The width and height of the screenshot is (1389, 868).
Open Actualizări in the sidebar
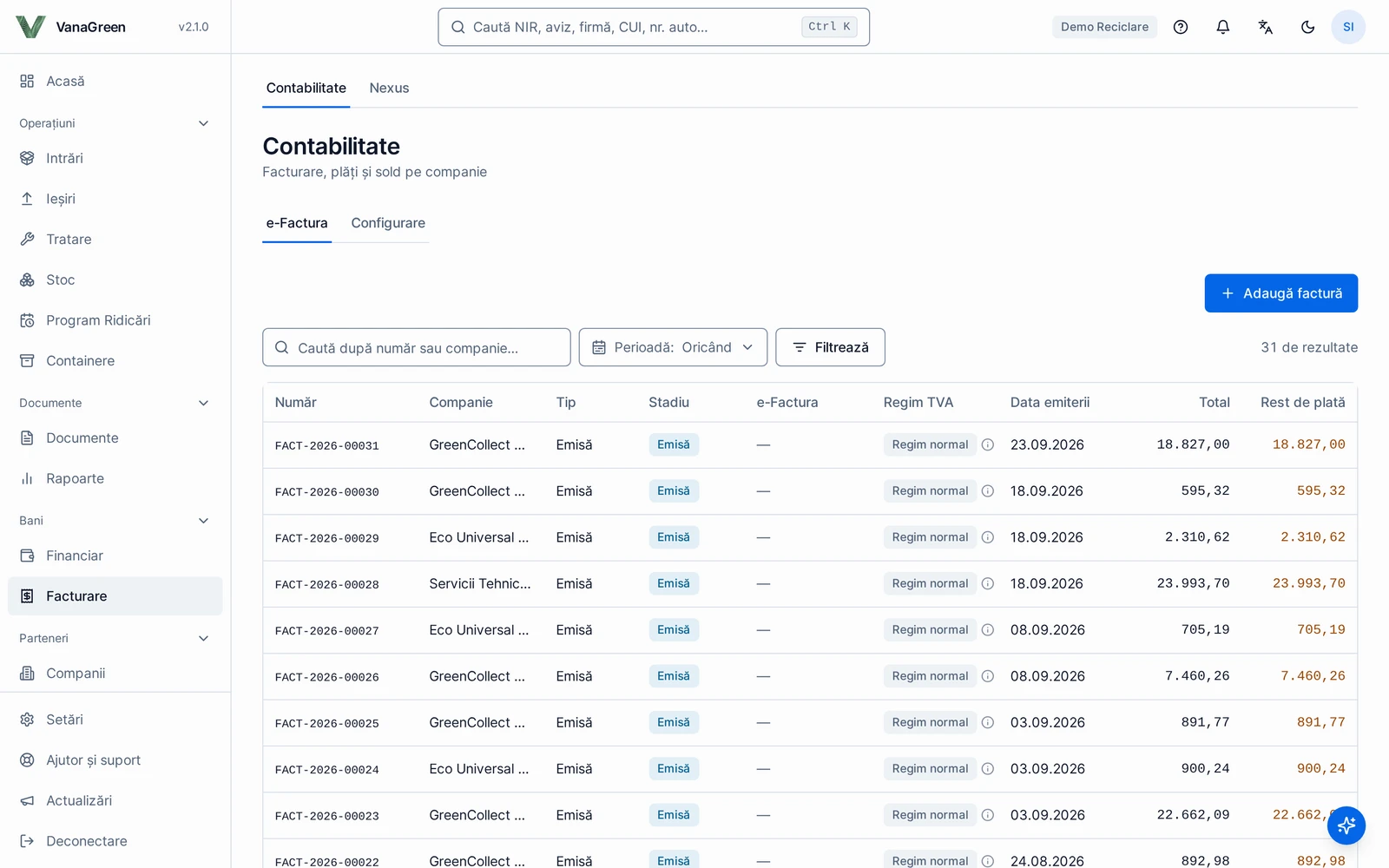click(115, 801)
